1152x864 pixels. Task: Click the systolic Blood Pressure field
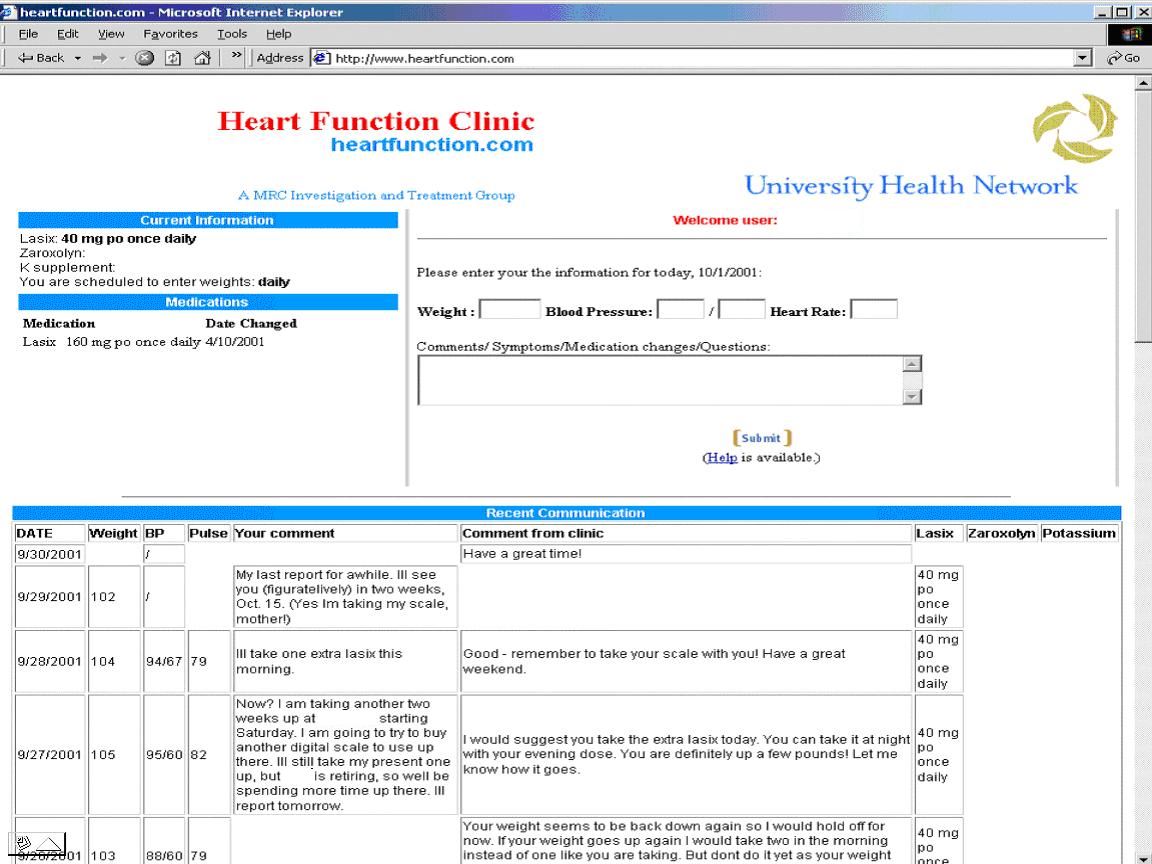coord(680,310)
